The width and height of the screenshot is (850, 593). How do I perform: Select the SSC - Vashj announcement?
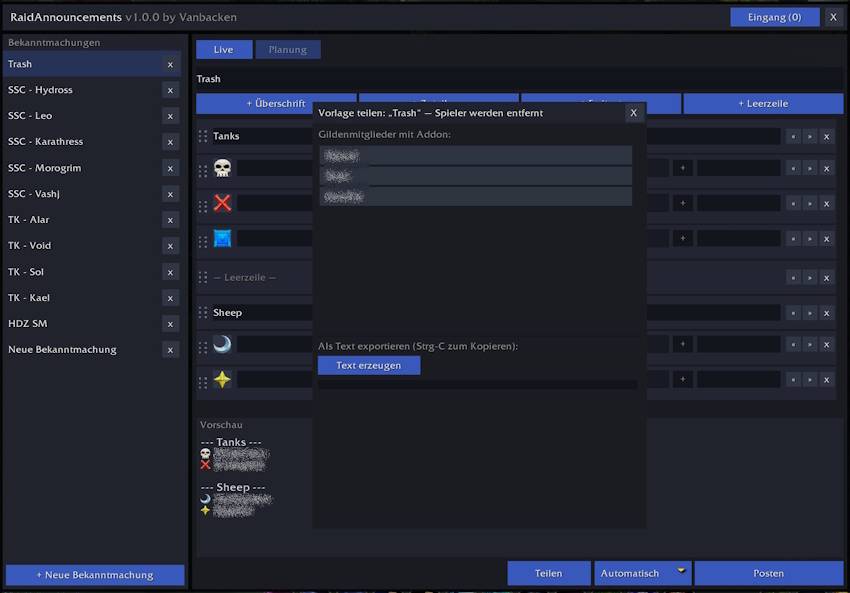(81, 194)
